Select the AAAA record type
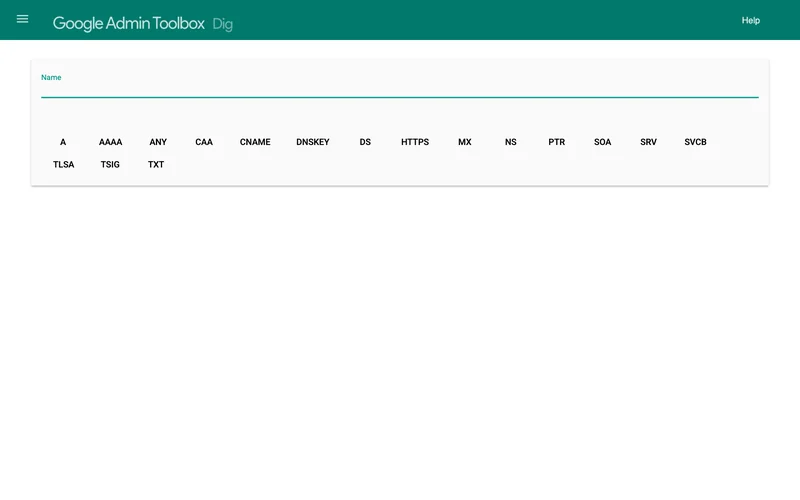The image size is (800, 500). click(x=110, y=142)
